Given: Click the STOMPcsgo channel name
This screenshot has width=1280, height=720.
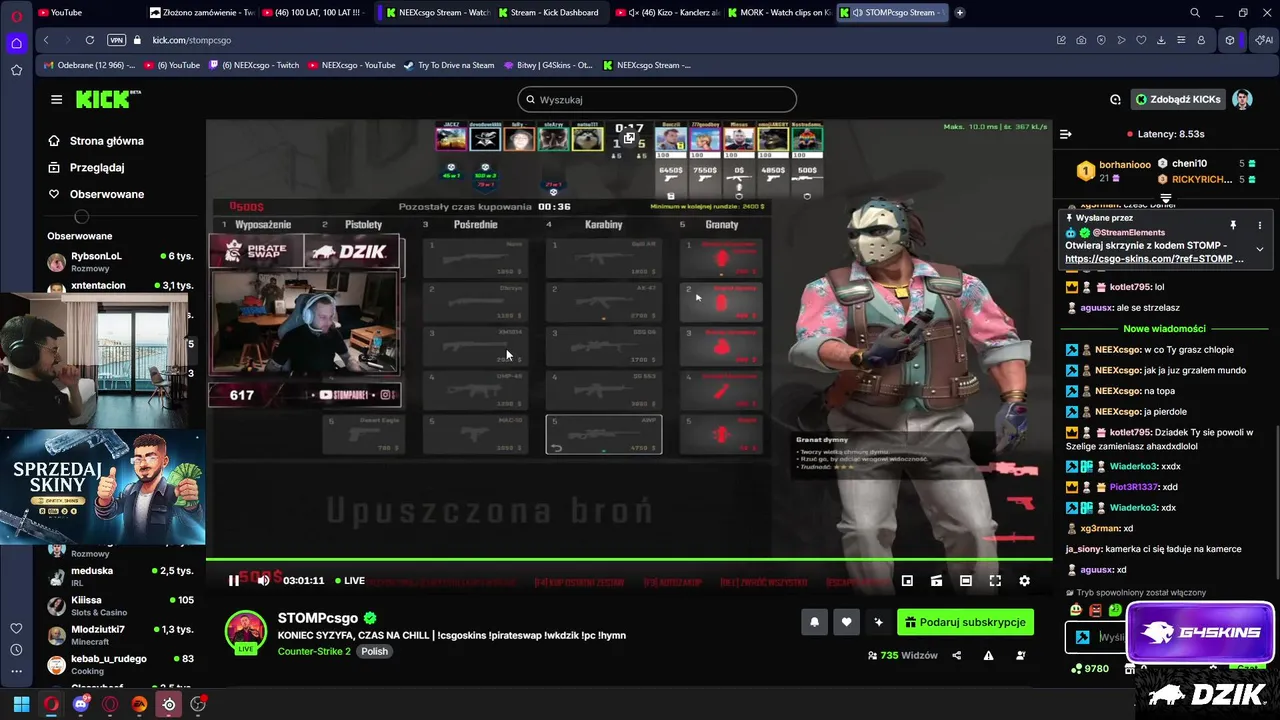Looking at the screenshot, I should tap(317, 618).
